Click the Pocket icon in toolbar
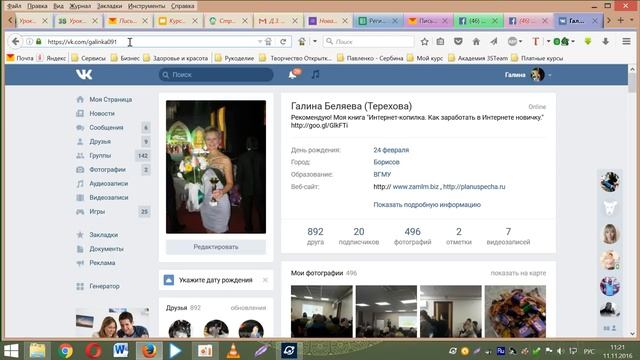640x360 pixels. click(x=458, y=42)
